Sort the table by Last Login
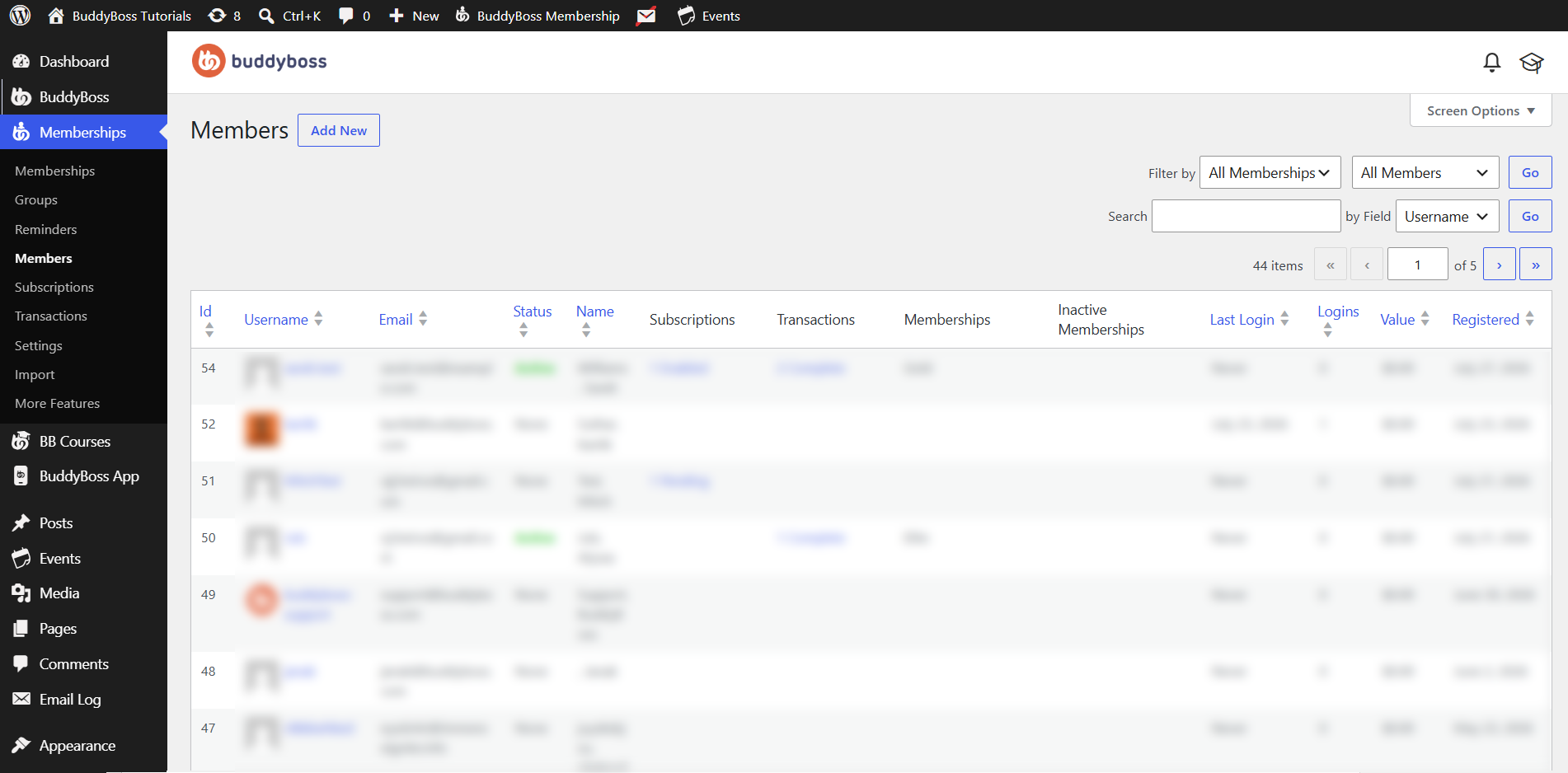 click(x=1249, y=320)
